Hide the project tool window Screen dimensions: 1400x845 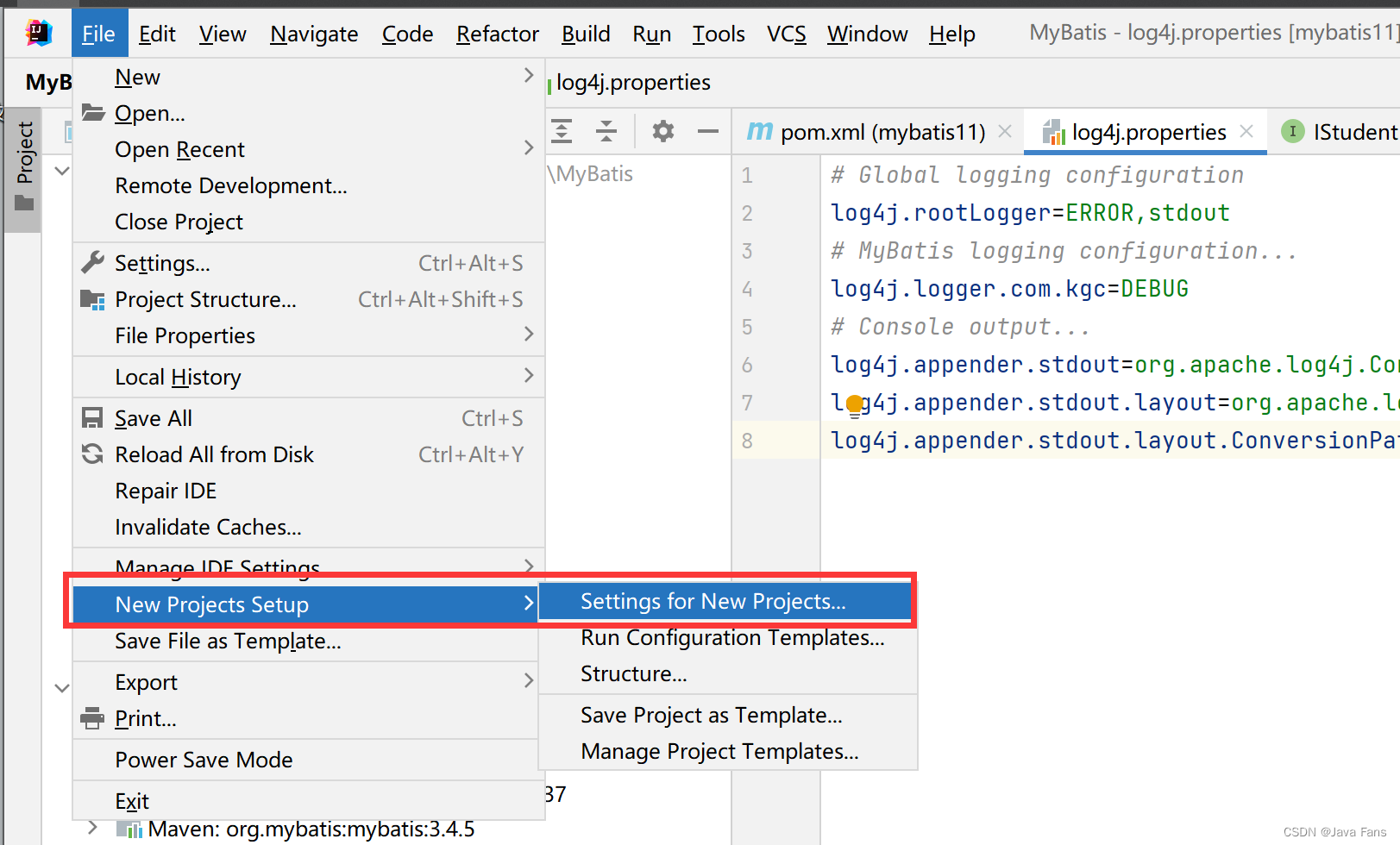pyautogui.click(x=708, y=131)
